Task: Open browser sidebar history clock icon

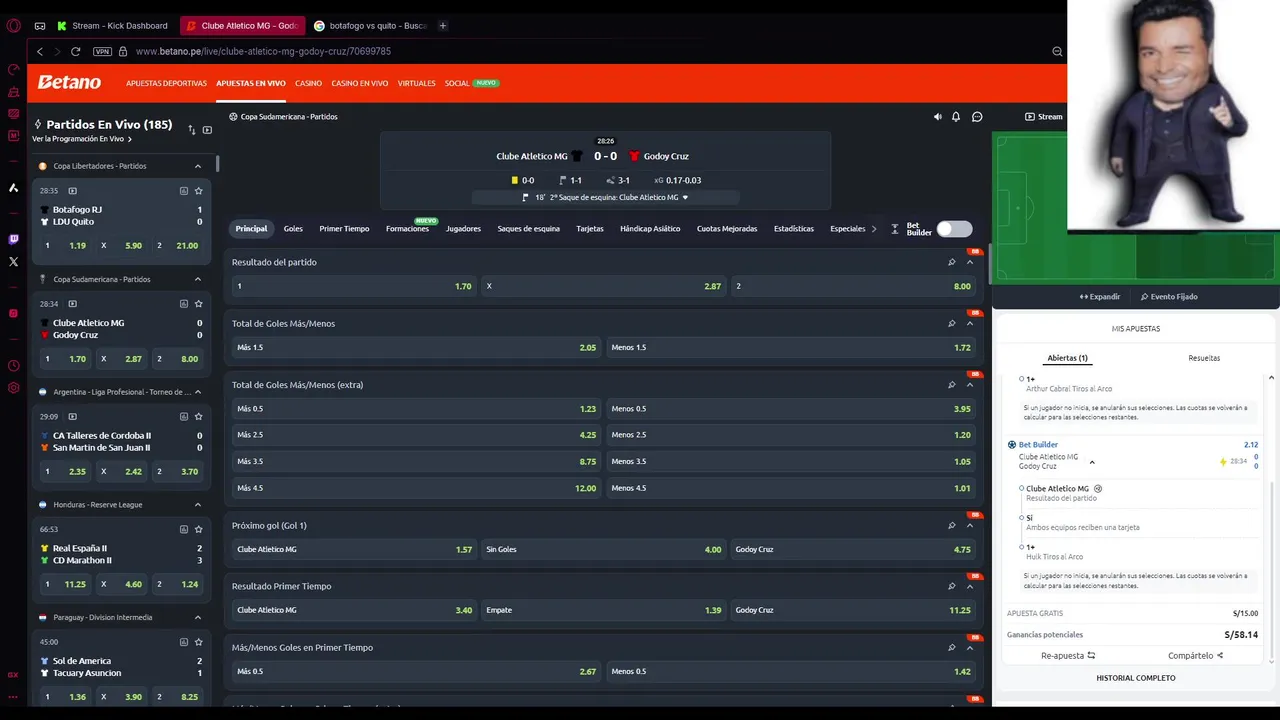Action: point(13,366)
